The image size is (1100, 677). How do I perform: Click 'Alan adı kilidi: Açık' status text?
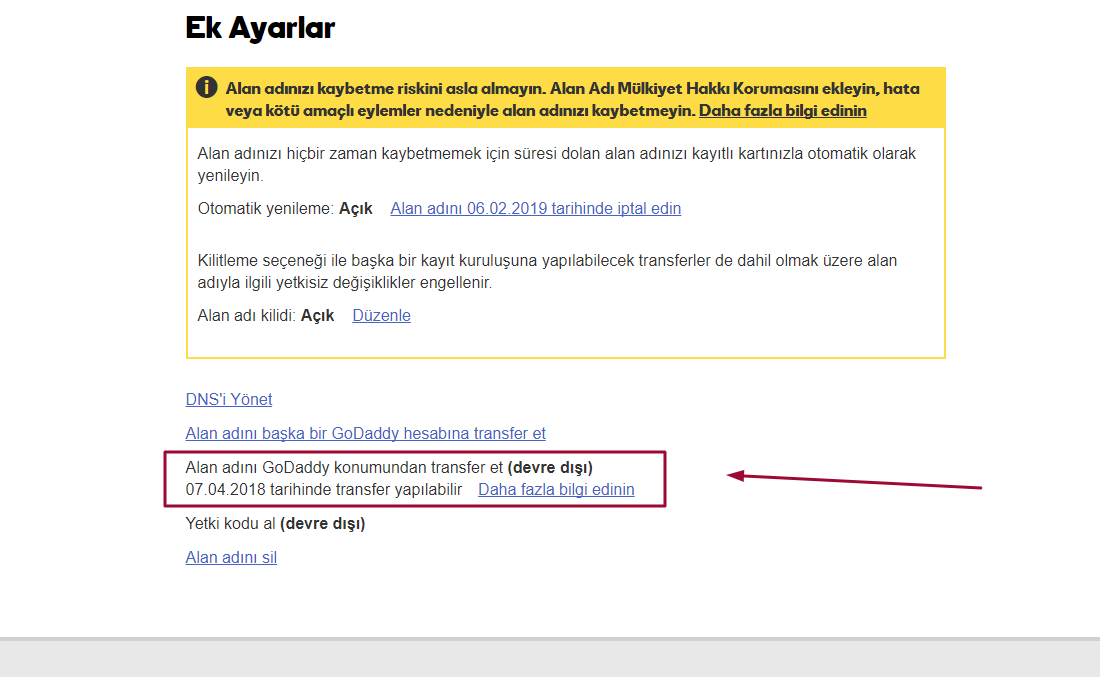(x=266, y=316)
